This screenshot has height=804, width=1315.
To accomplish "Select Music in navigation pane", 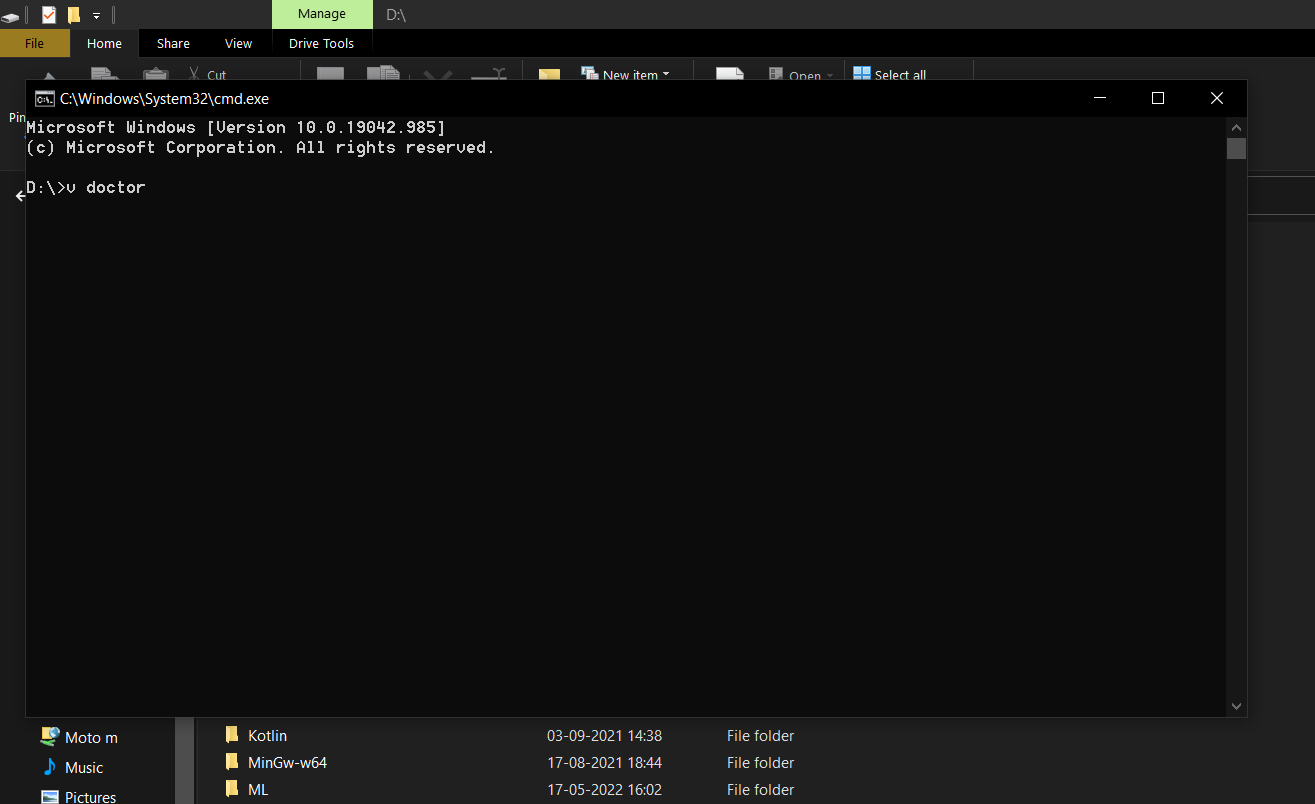I will (x=84, y=767).
